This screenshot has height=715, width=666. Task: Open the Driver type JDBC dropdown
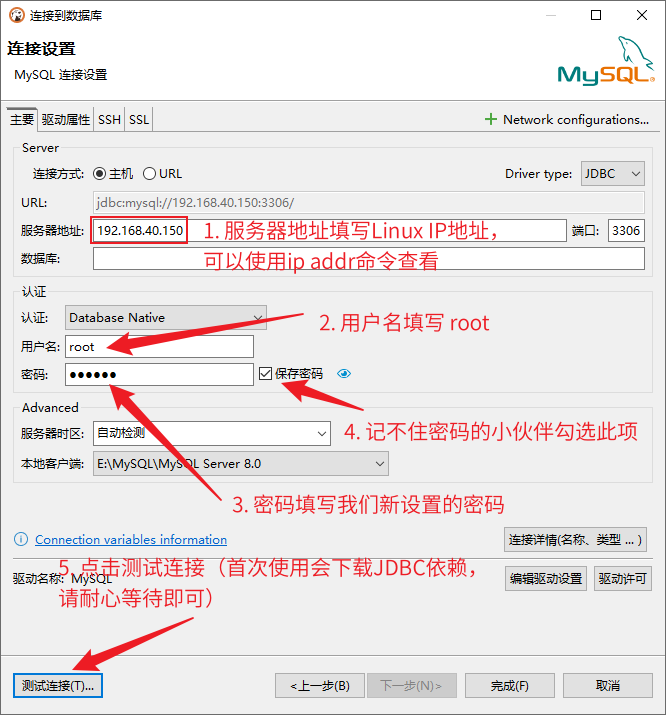pos(612,173)
